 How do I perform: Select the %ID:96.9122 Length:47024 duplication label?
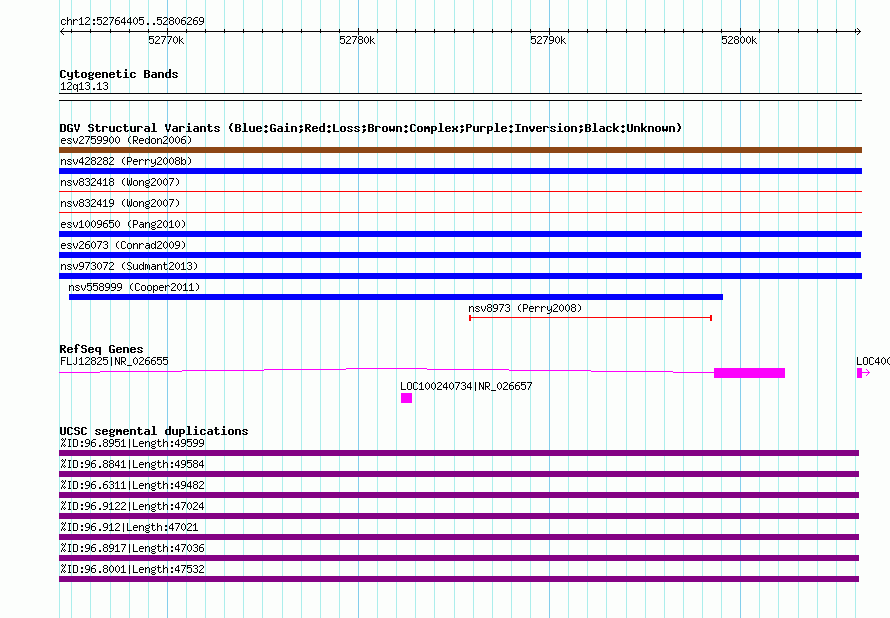pos(132,506)
